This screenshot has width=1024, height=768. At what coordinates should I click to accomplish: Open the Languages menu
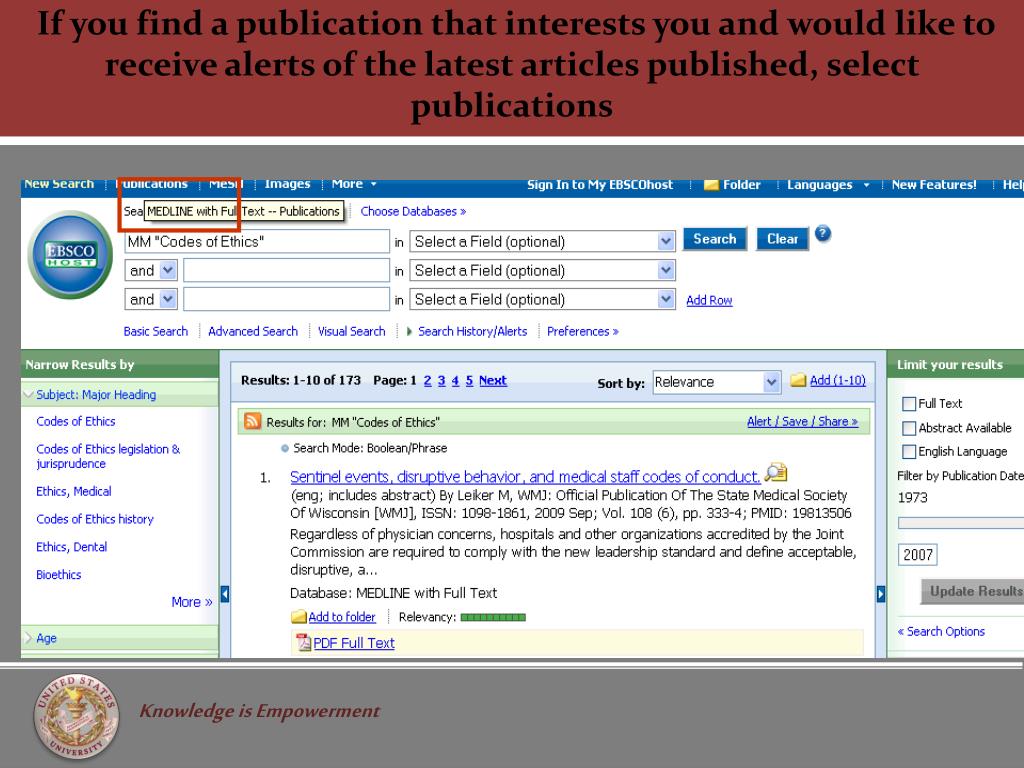827,185
